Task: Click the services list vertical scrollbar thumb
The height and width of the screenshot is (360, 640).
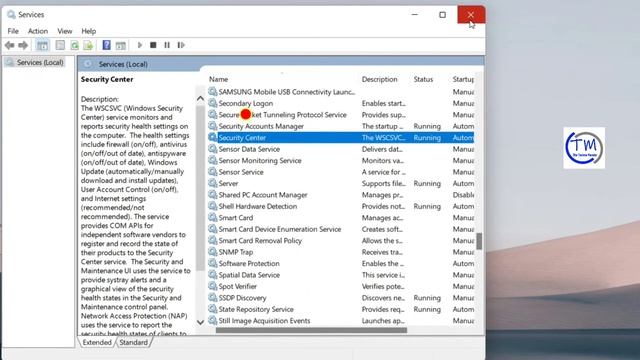Action: [x=479, y=241]
